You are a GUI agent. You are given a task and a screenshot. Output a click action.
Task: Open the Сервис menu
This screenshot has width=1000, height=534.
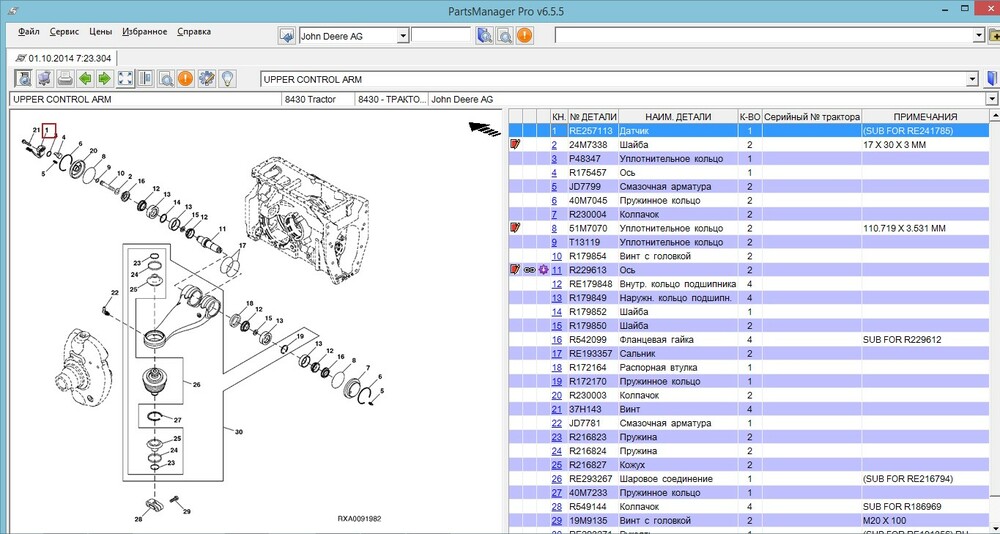coord(63,31)
